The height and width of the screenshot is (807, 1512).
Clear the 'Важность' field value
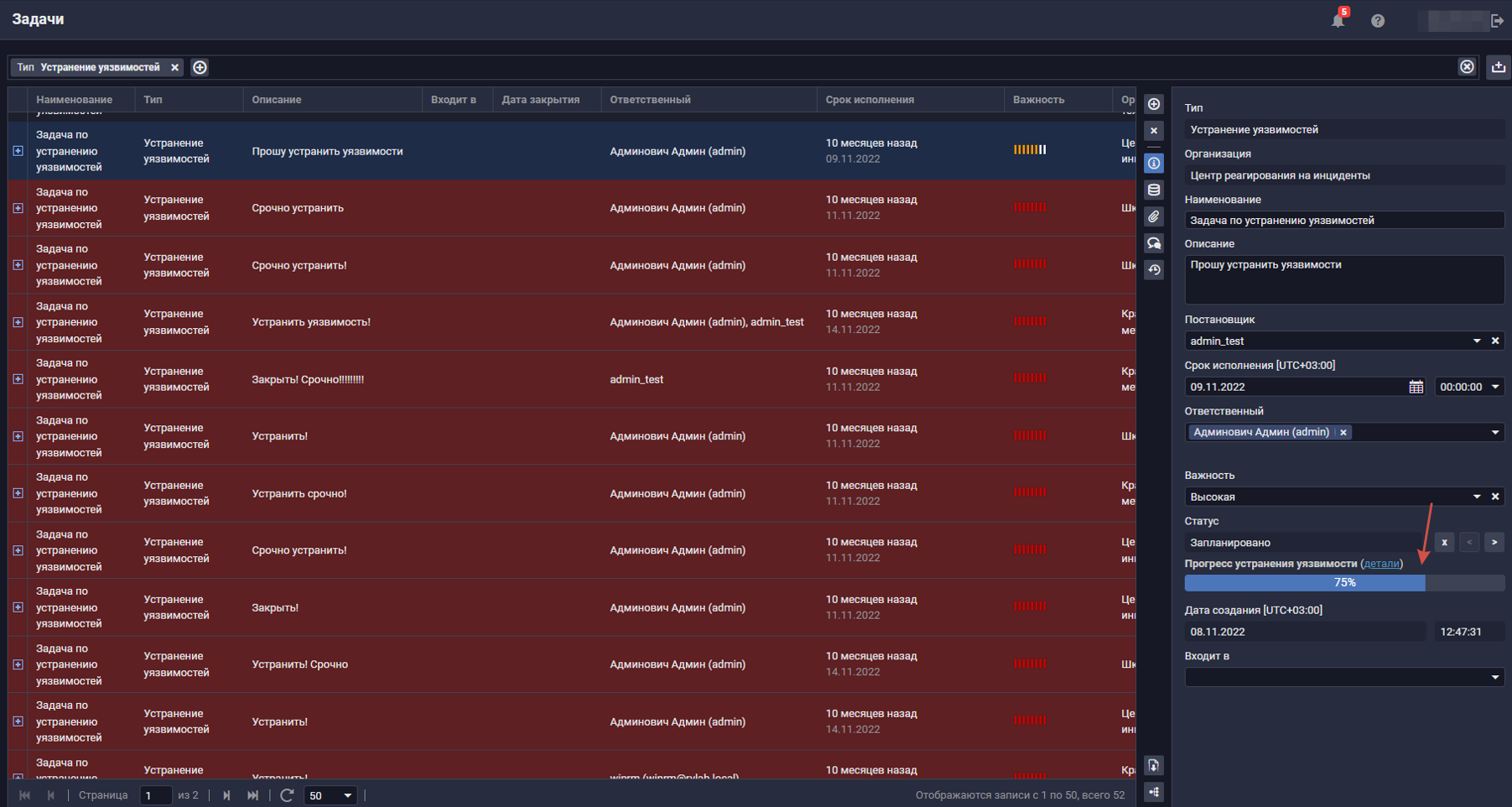(x=1495, y=497)
